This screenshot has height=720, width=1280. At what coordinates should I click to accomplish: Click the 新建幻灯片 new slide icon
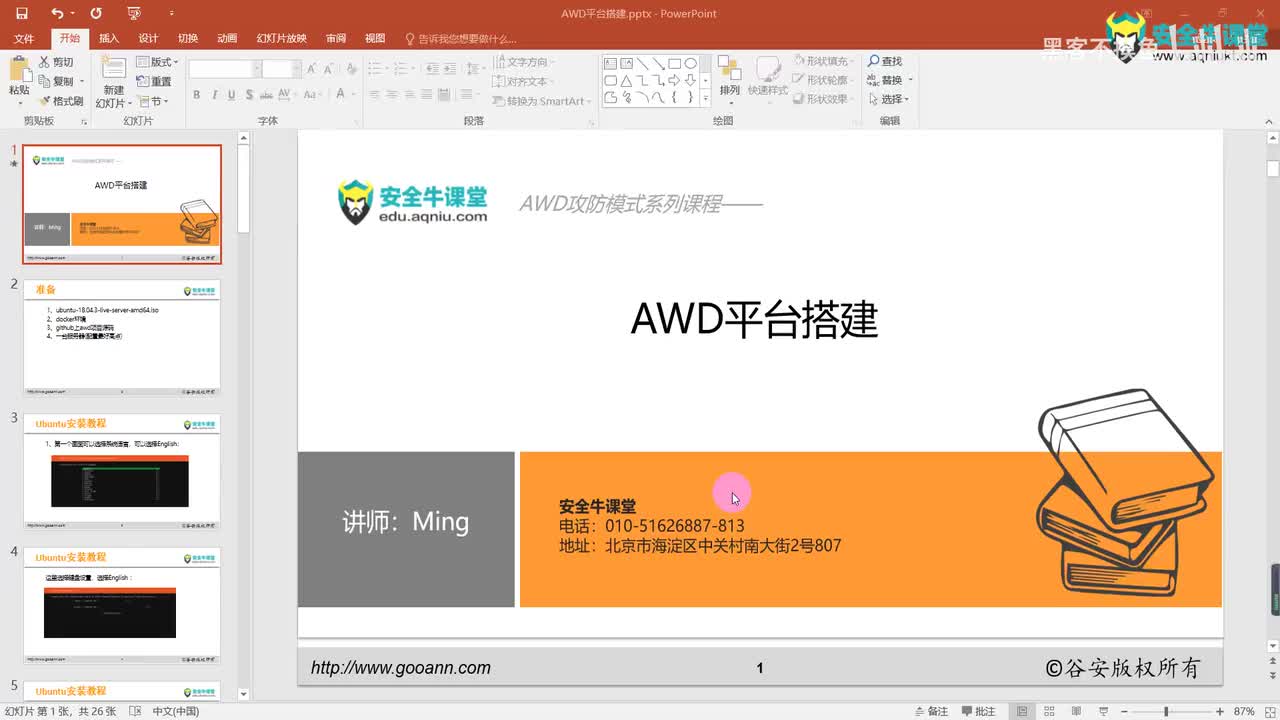coord(113,68)
